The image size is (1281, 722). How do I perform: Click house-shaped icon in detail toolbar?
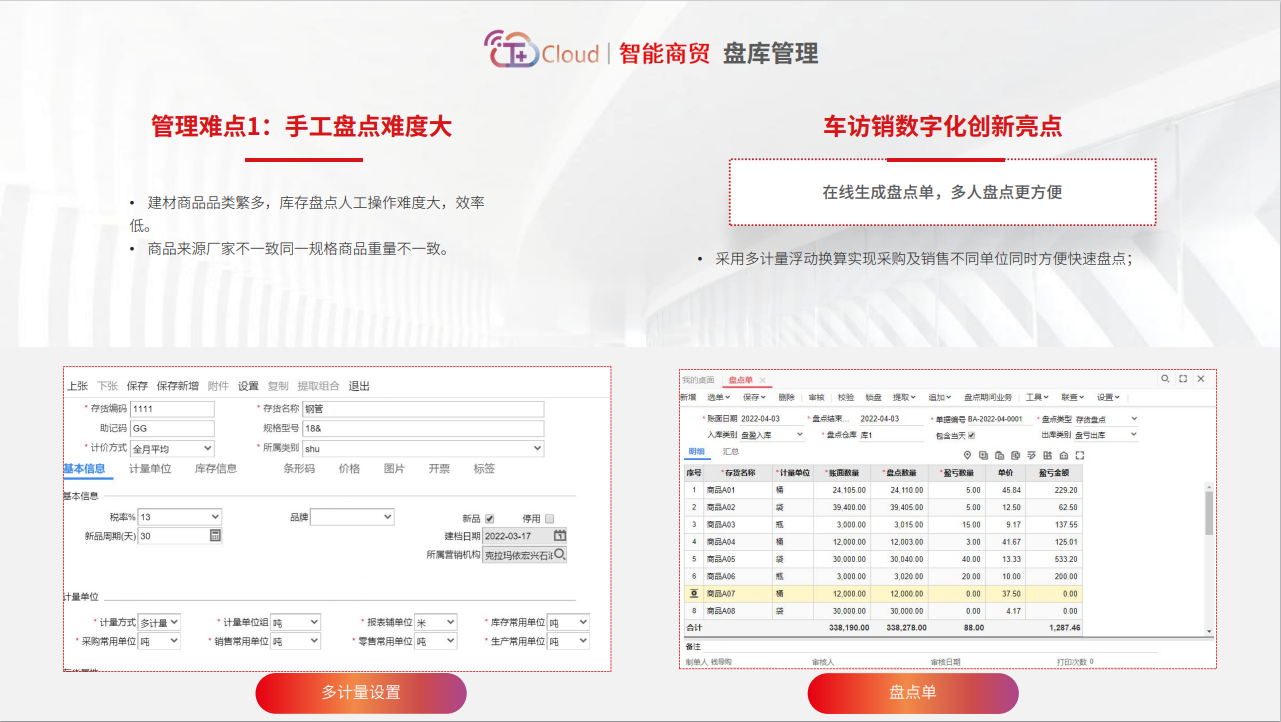tap(1064, 455)
